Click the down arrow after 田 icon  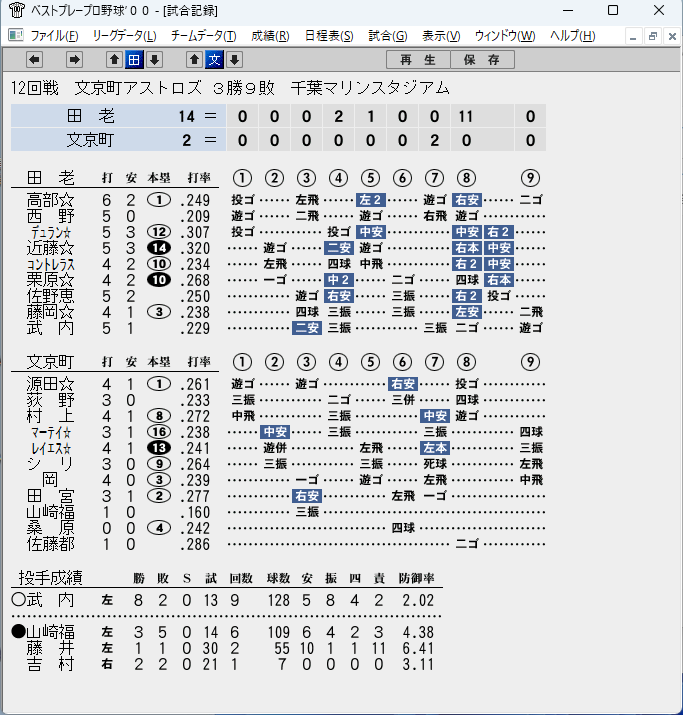(154, 59)
